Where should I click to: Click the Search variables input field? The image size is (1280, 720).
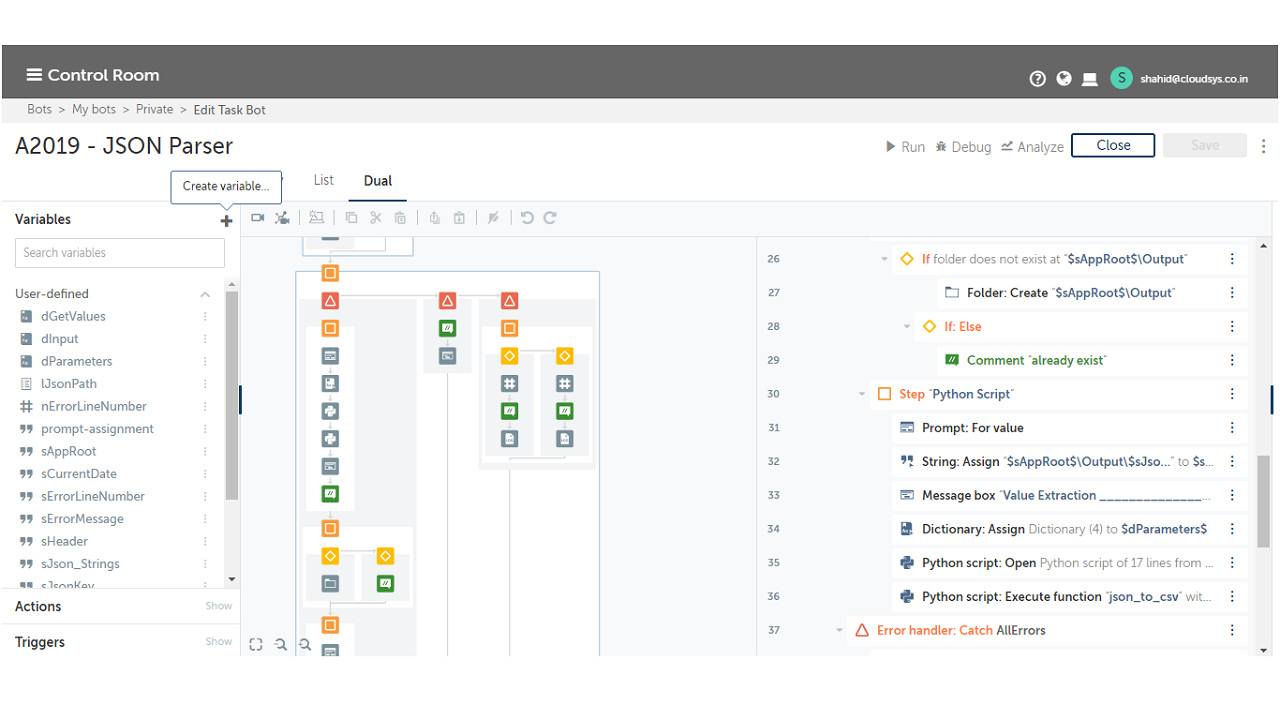click(x=120, y=253)
